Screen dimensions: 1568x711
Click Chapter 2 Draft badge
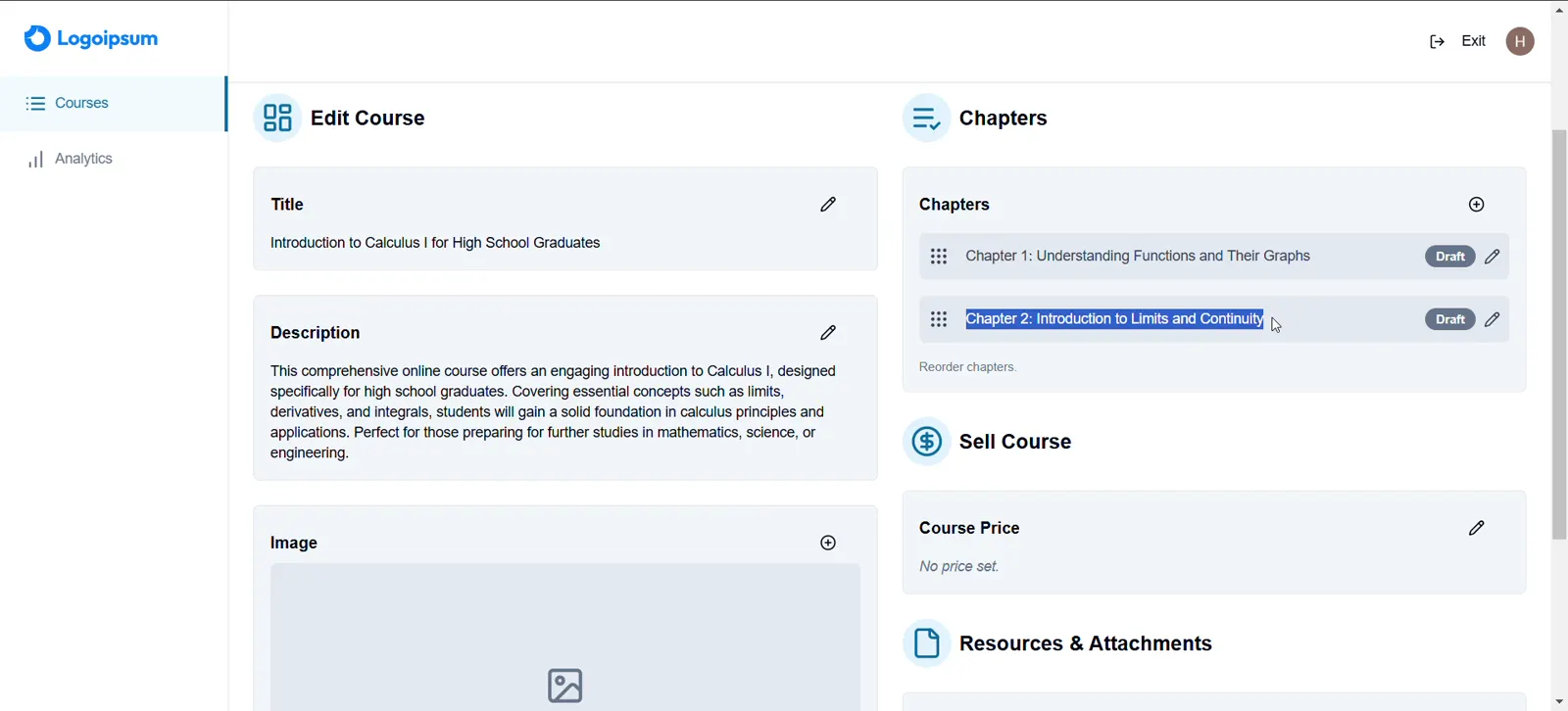[x=1450, y=319]
